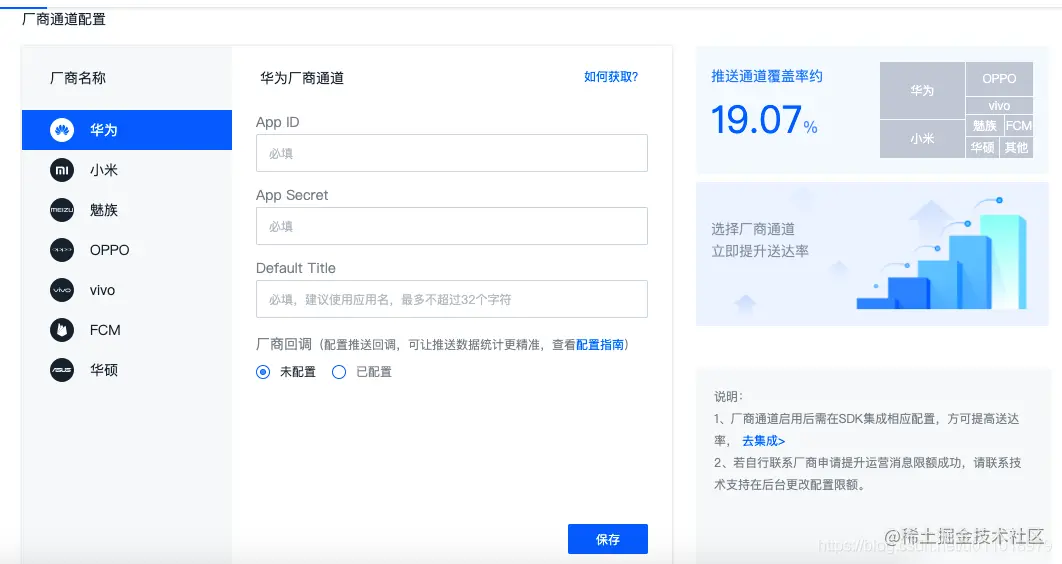Click the 魅族 block in coverage chart
Viewport: 1062px width, 564px height.
984,126
